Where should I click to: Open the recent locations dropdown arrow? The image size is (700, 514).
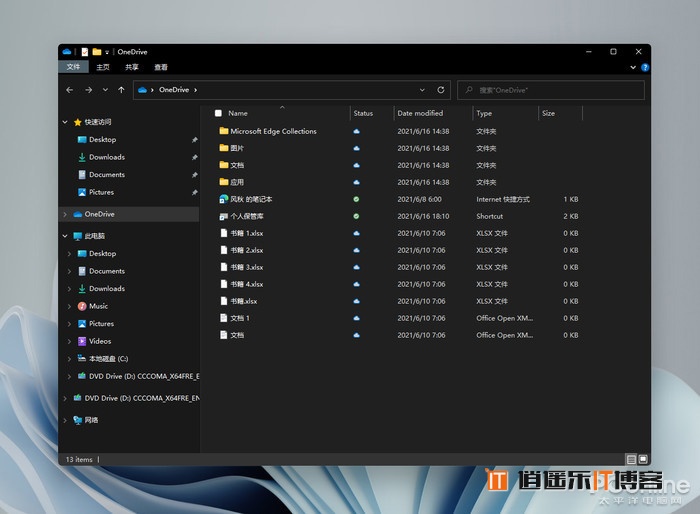[105, 90]
